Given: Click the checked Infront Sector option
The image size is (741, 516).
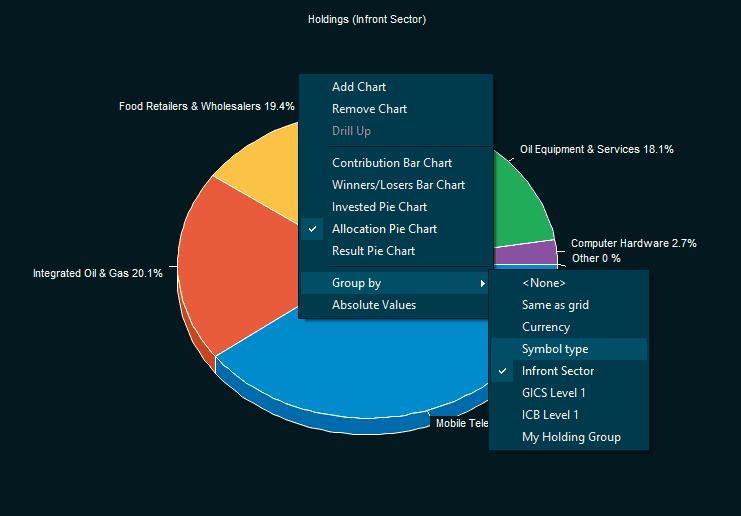Looking at the screenshot, I should pos(569,371).
